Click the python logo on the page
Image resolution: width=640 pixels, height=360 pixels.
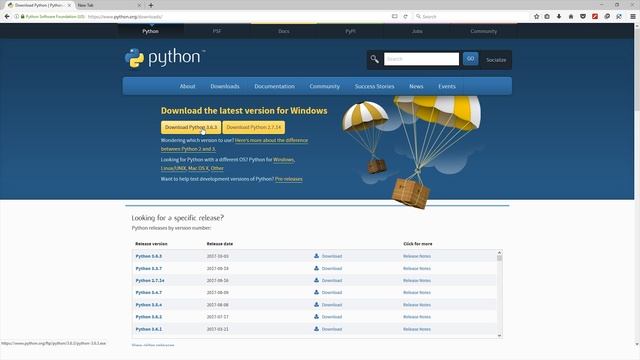(x=164, y=58)
